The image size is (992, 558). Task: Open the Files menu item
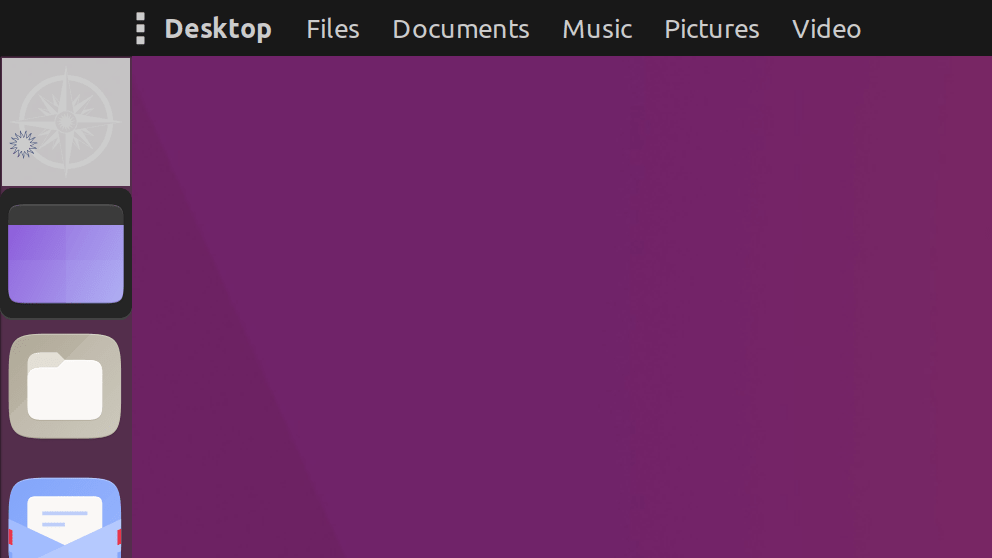(333, 29)
